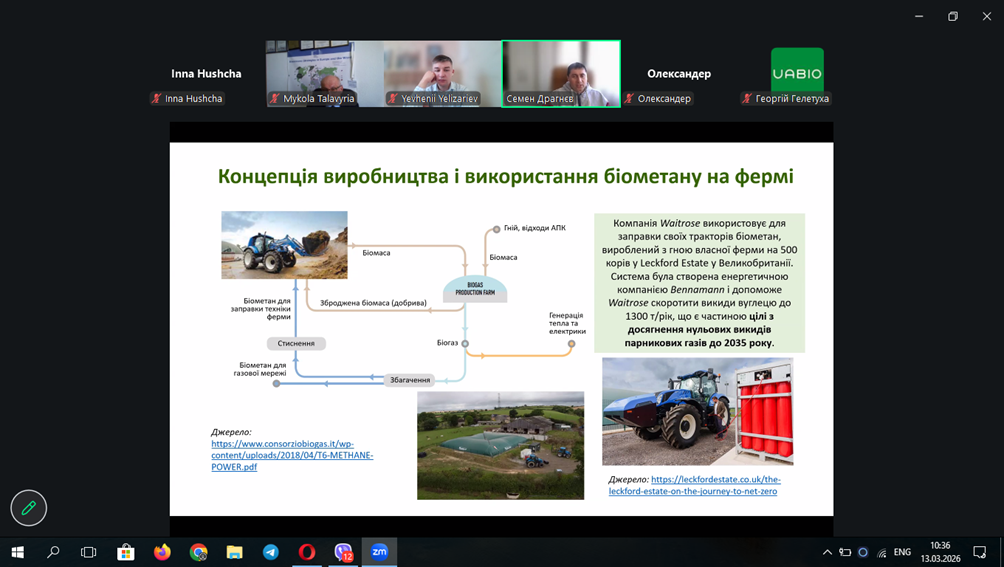Click muted mic icon for Олександер
Screen dimensions: 1004x567
click(630, 99)
